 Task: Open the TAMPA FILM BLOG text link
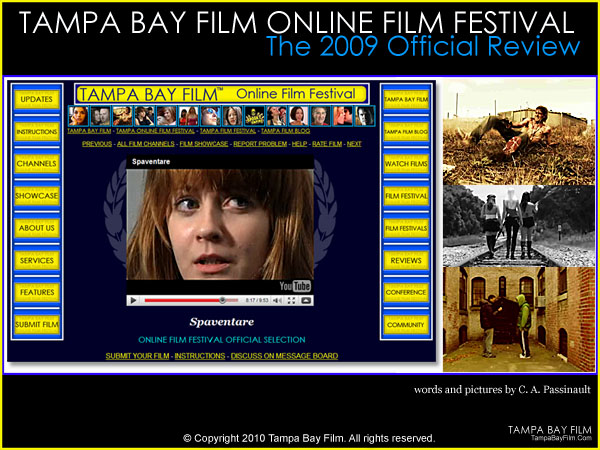pyautogui.click(x=285, y=131)
